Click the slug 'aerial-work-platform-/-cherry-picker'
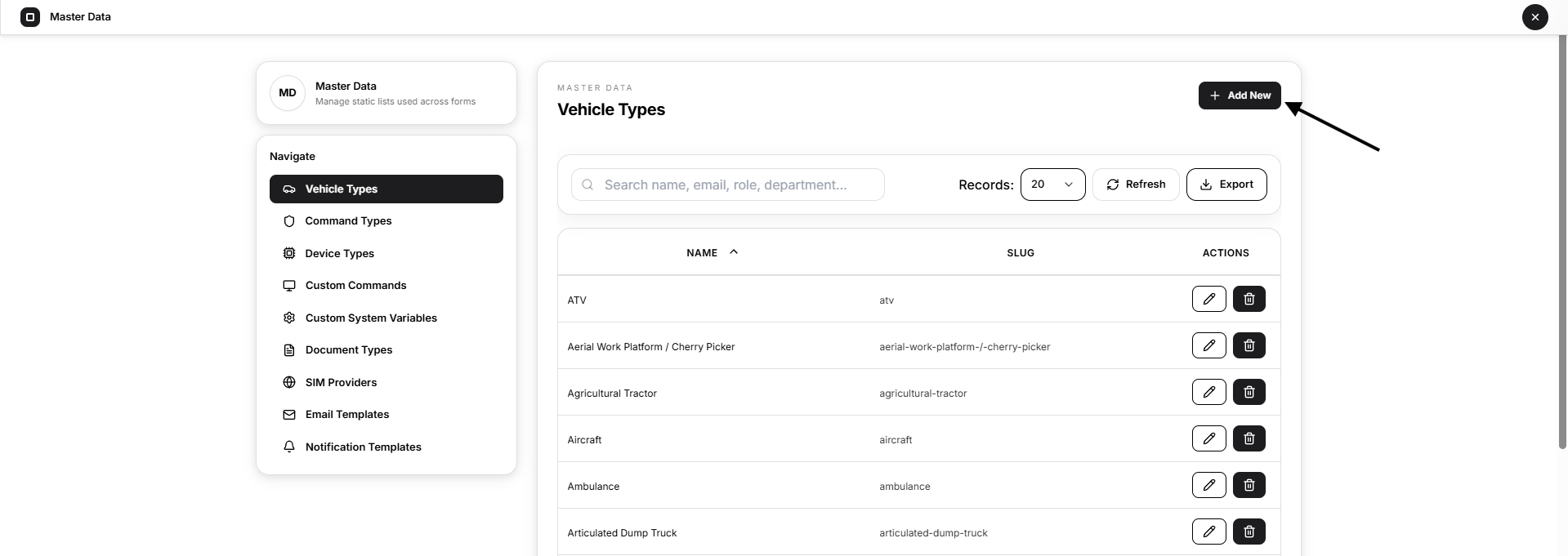This screenshot has height=556, width=1568. click(x=965, y=347)
